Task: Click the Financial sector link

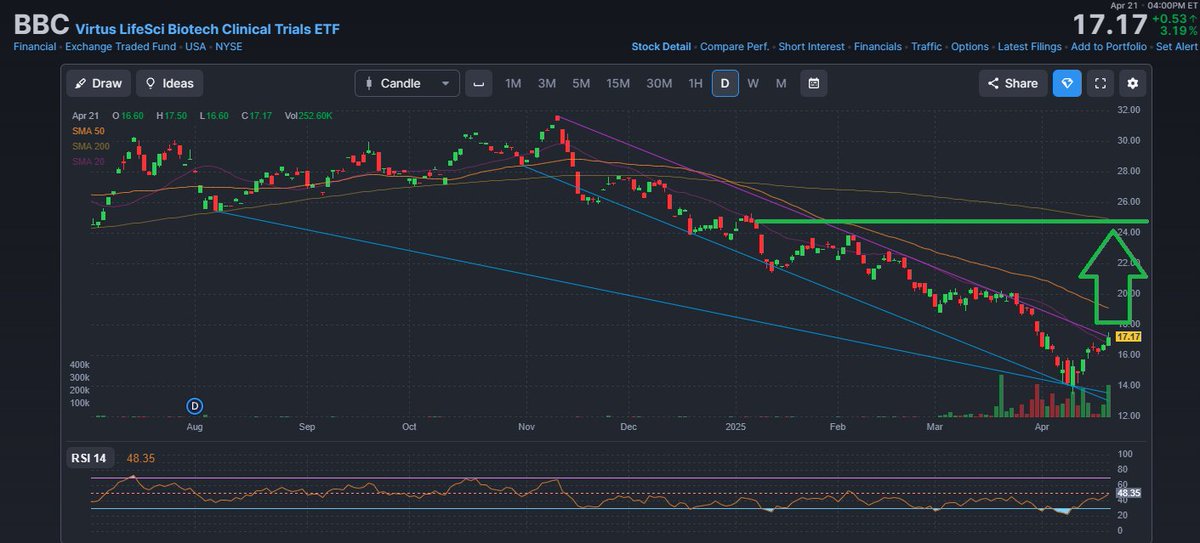Action: tap(35, 47)
